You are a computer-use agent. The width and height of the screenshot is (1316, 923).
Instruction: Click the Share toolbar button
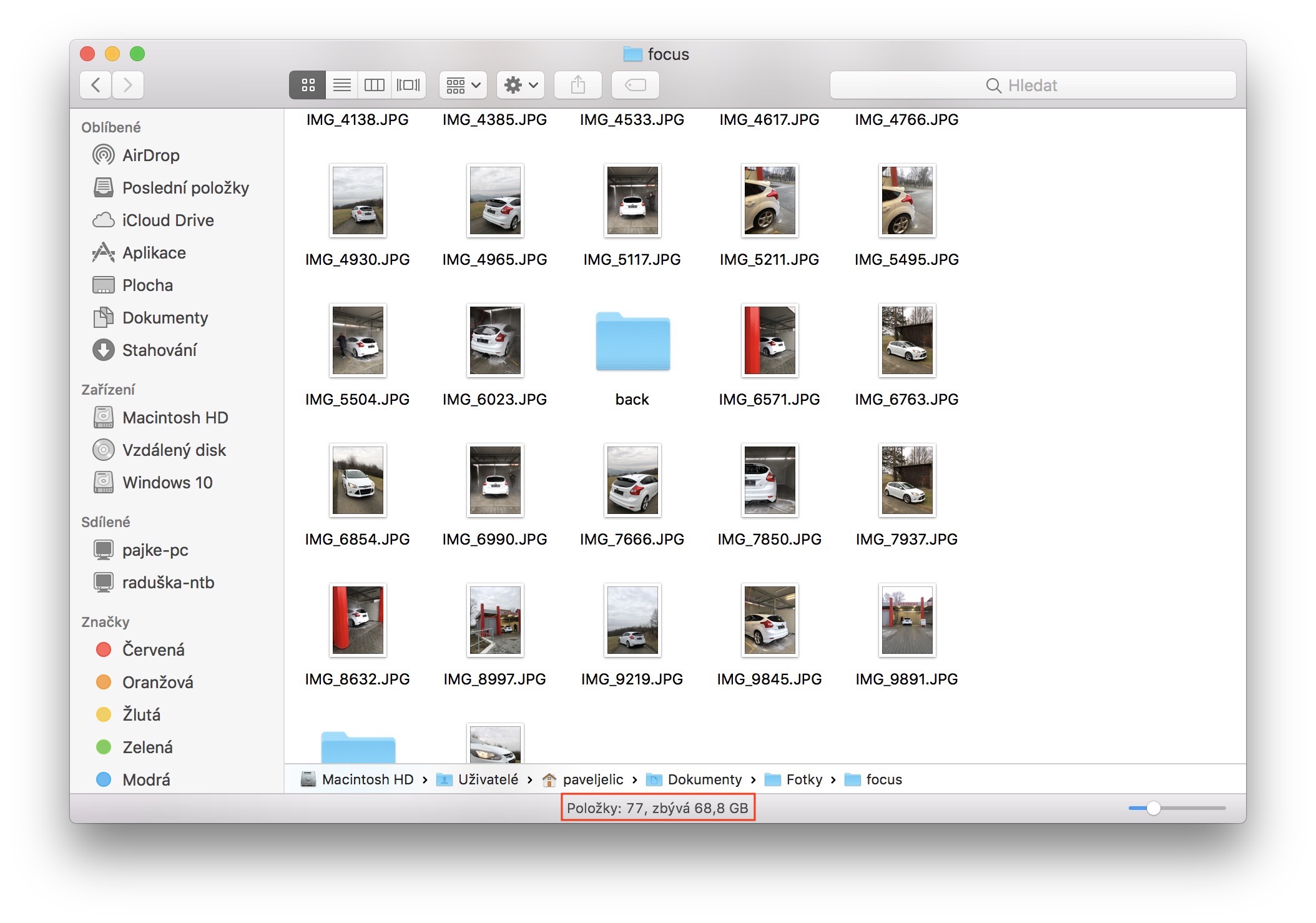578,85
